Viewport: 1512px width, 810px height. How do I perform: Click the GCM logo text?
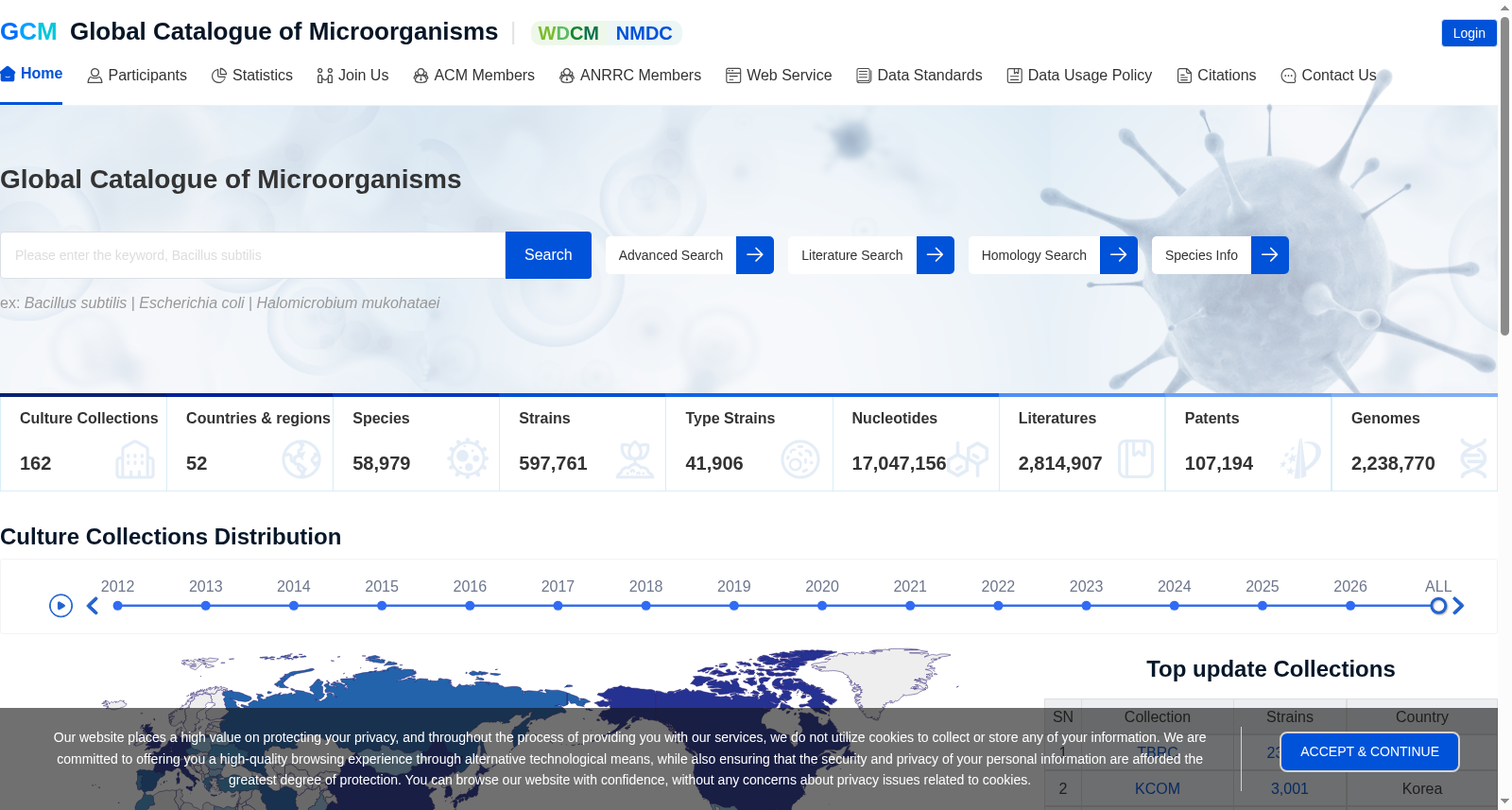click(28, 32)
